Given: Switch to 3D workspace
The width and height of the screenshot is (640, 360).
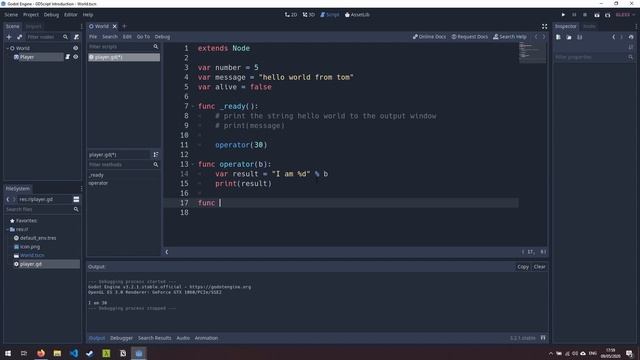Looking at the screenshot, I should coord(309,15).
